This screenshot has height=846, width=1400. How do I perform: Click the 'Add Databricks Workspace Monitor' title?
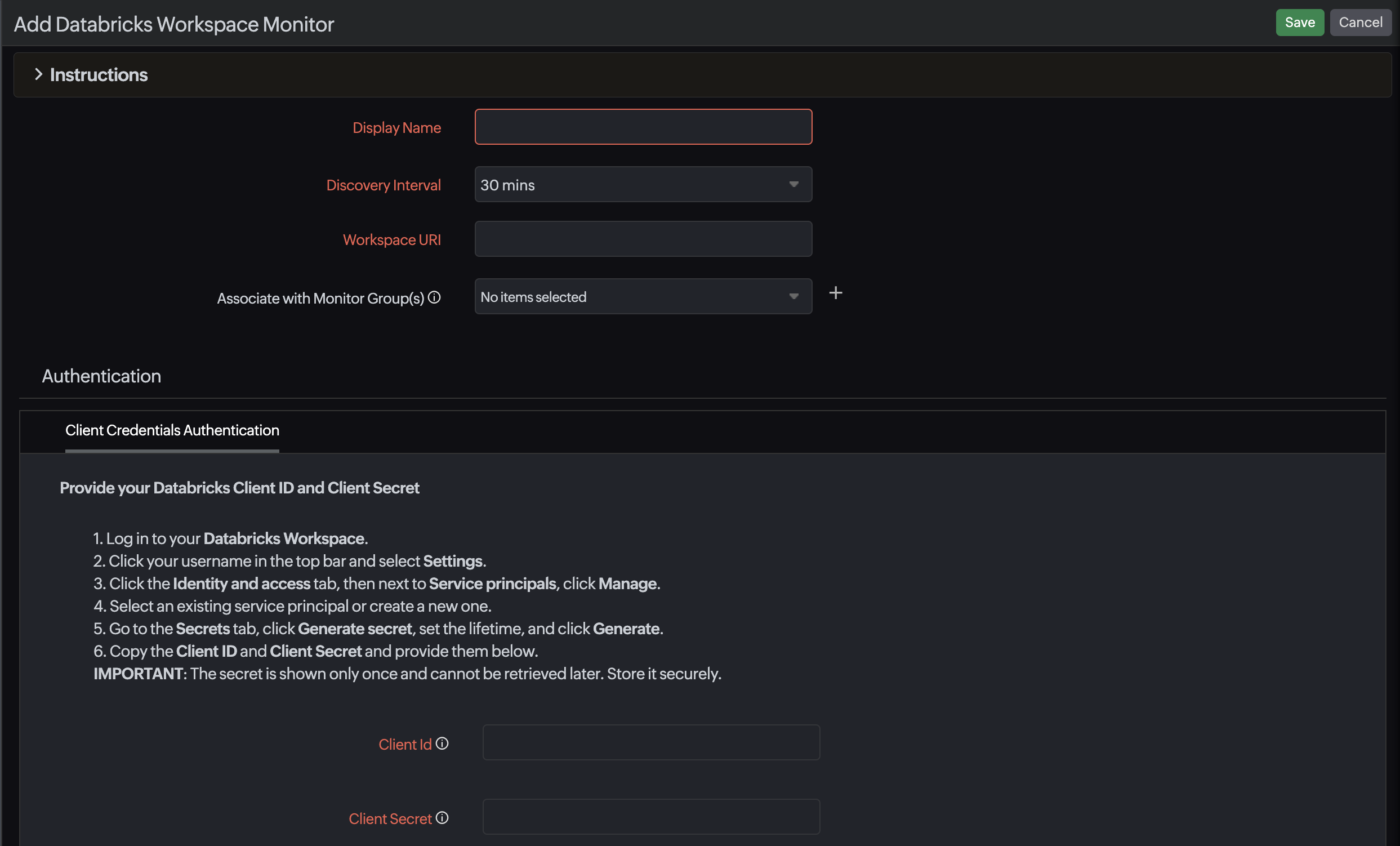174,24
